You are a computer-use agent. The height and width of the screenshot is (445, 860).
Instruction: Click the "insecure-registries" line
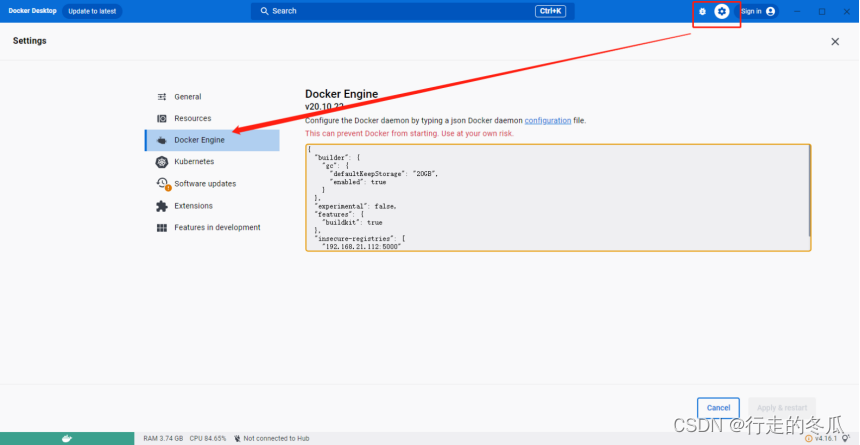click(x=359, y=239)
